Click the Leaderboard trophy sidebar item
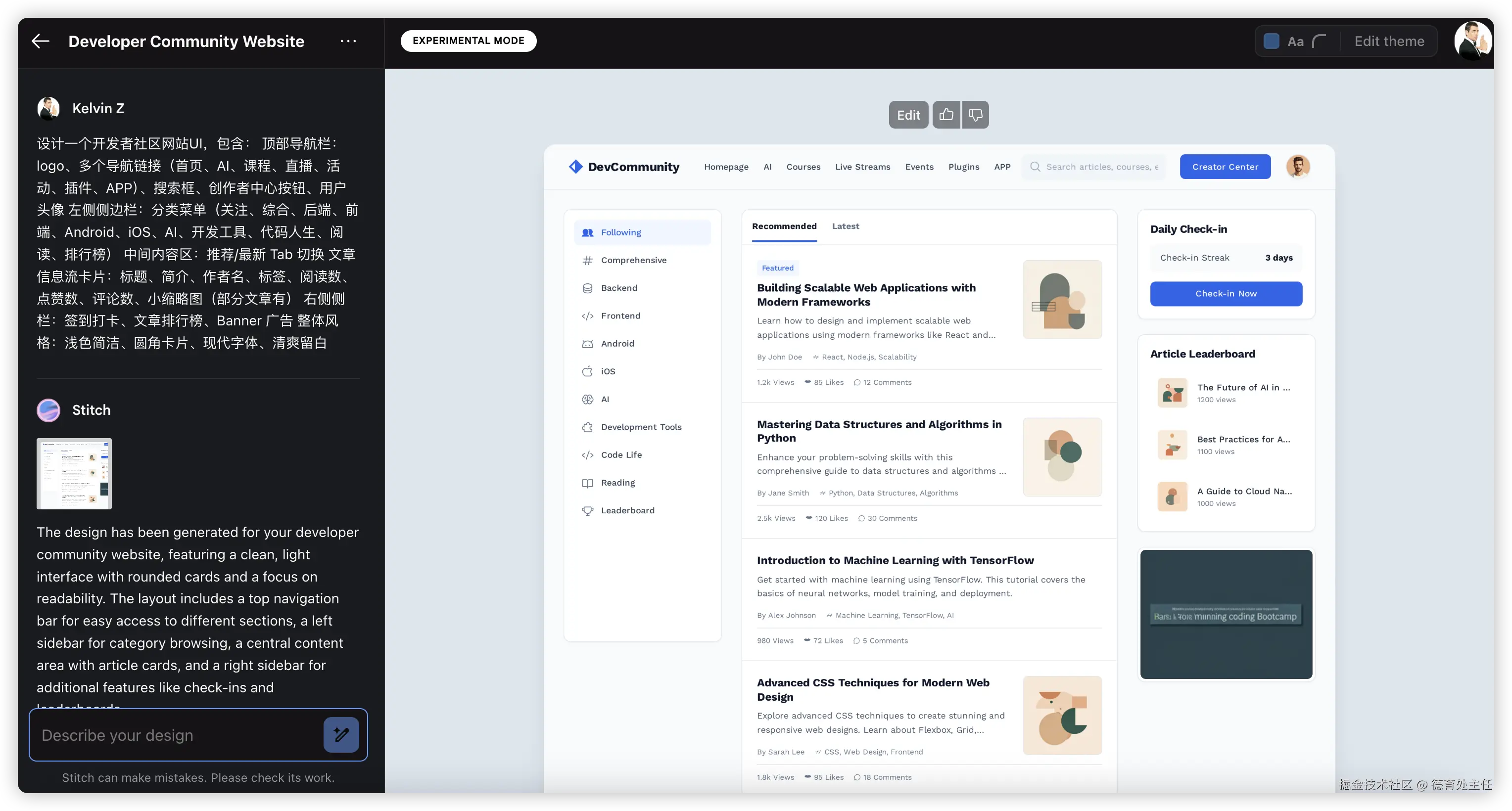Screen dimensions: 1512x811 coord(627,510)
